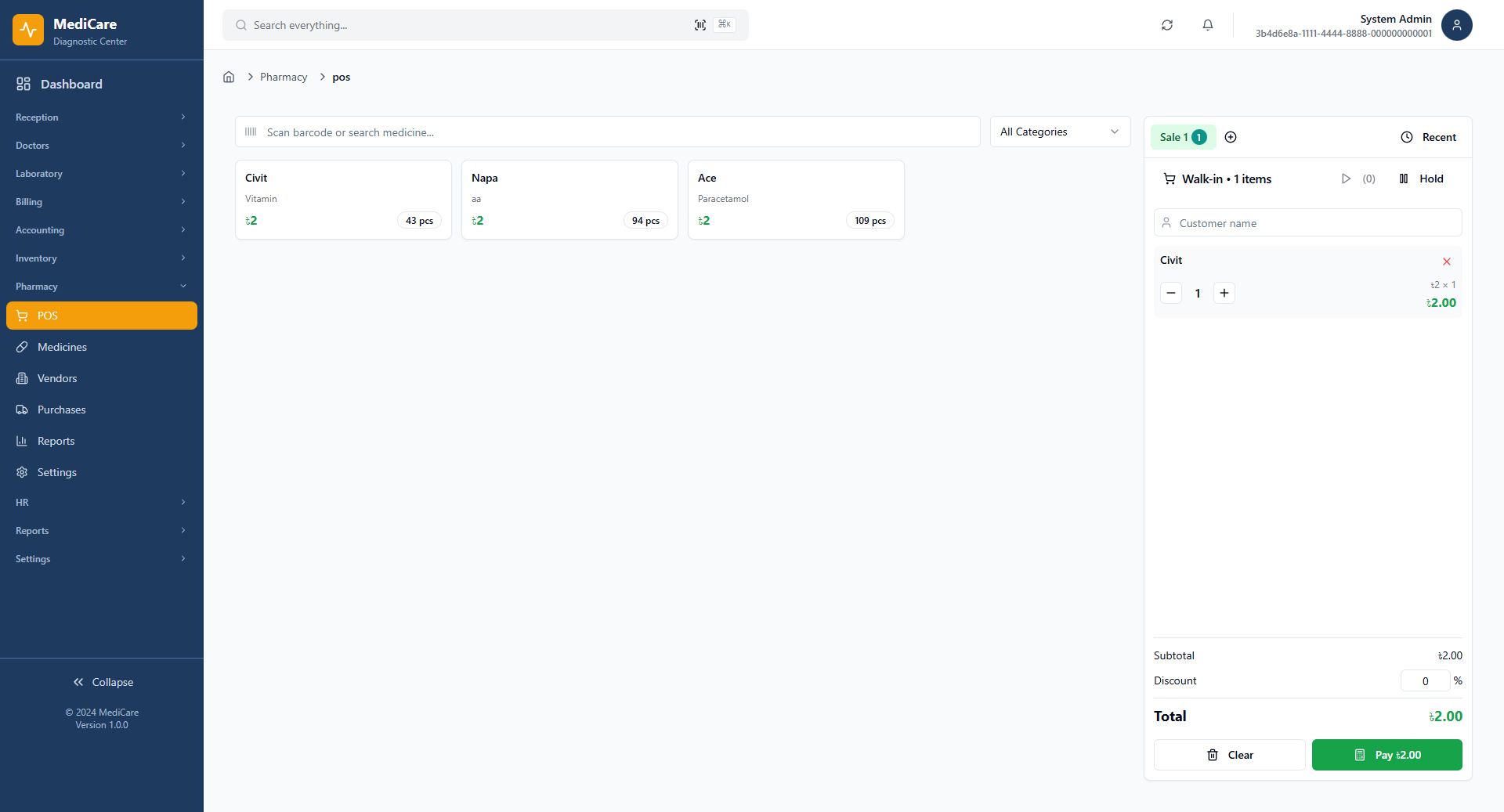Remove Civit from cart with red X
Viewport: 1504px width, 812px height.
tap(1446, 262)
